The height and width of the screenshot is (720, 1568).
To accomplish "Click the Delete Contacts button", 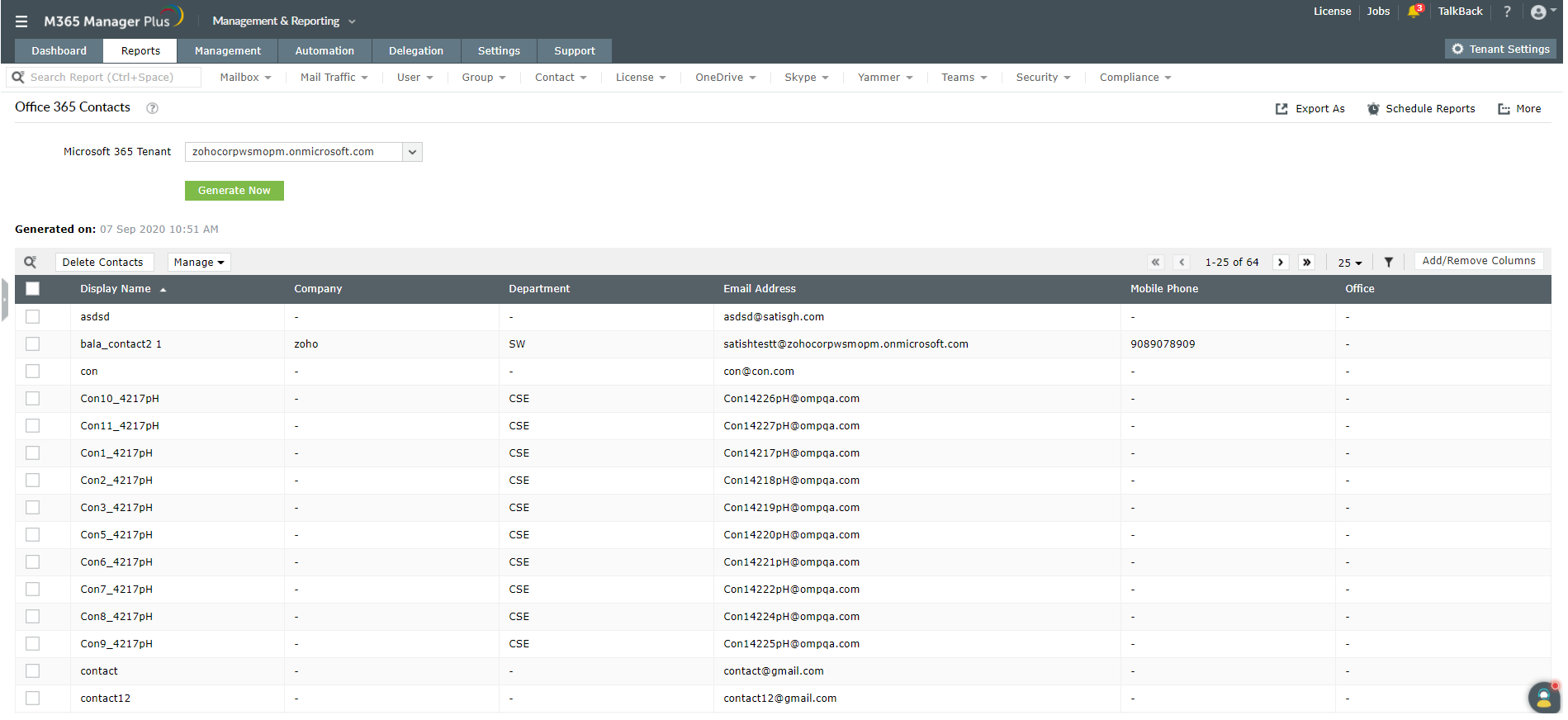I will pyautogui.click(x=103, y=263).
